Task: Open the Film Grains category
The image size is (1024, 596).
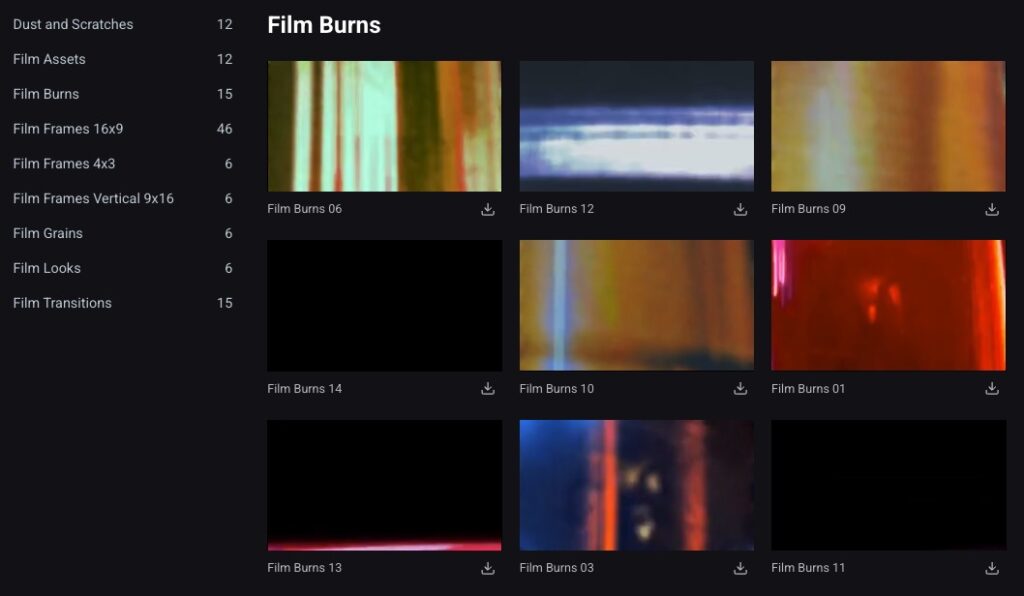Action: [x=48, y=233]
